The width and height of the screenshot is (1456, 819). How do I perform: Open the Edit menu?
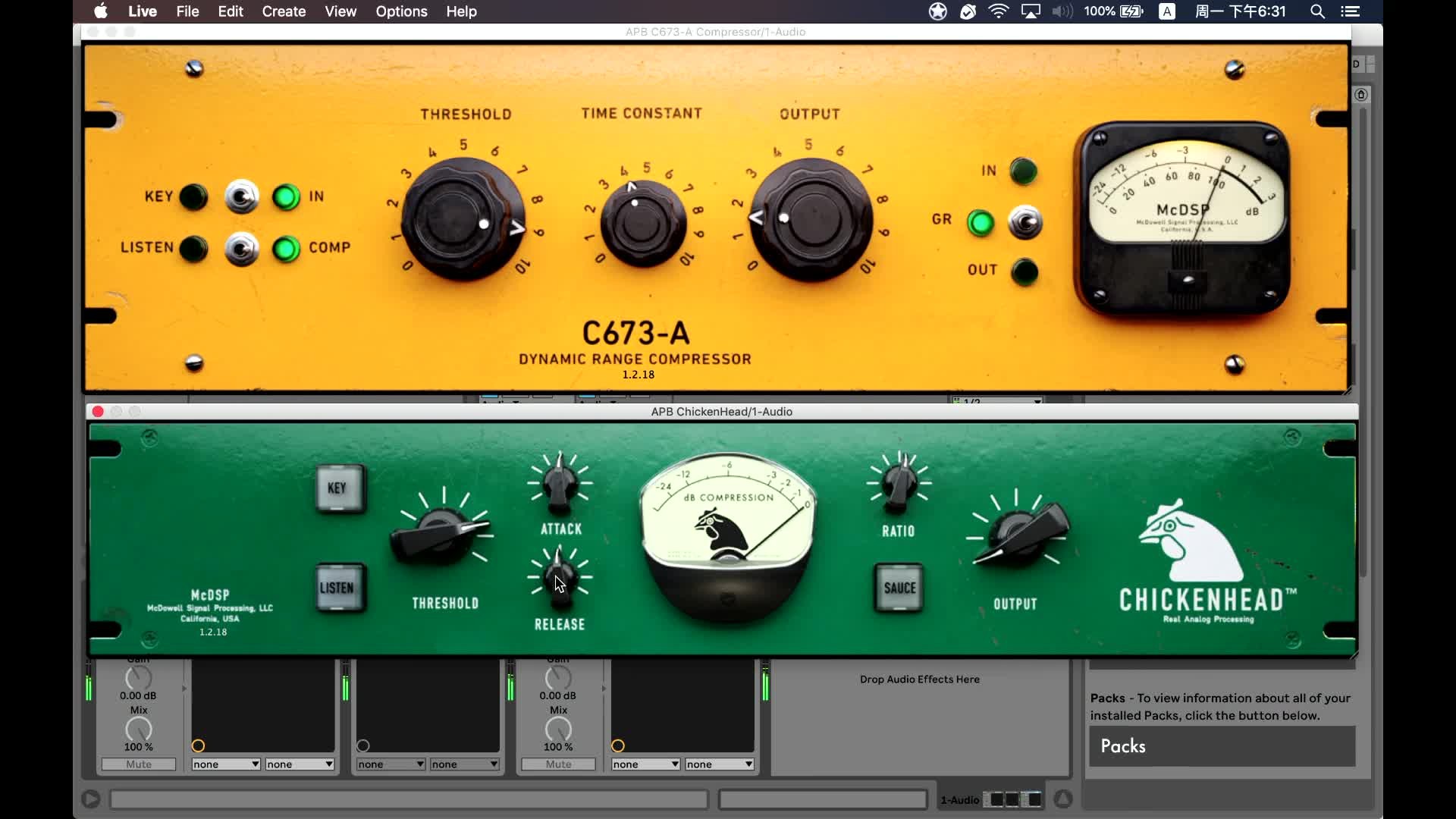point(231,11)
